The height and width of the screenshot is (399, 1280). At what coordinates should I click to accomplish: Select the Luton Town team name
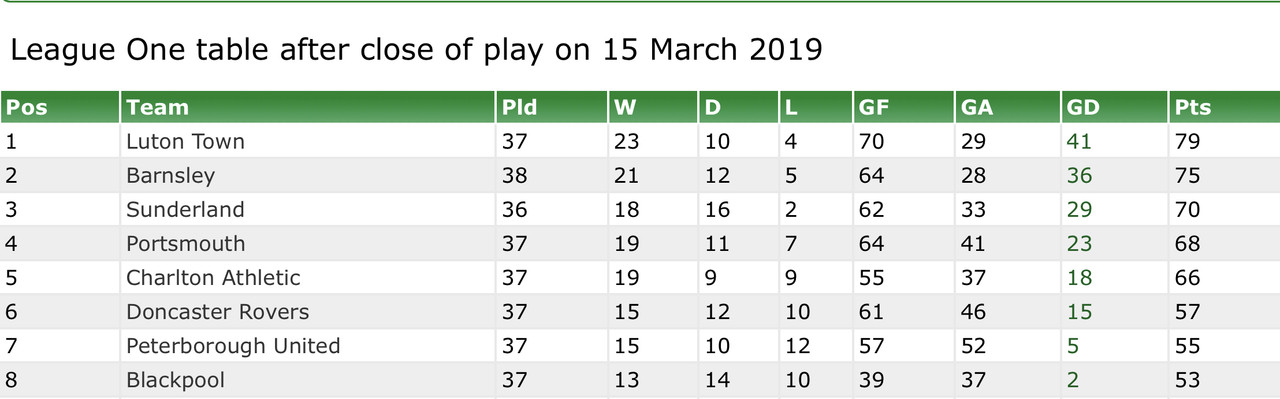185,141
